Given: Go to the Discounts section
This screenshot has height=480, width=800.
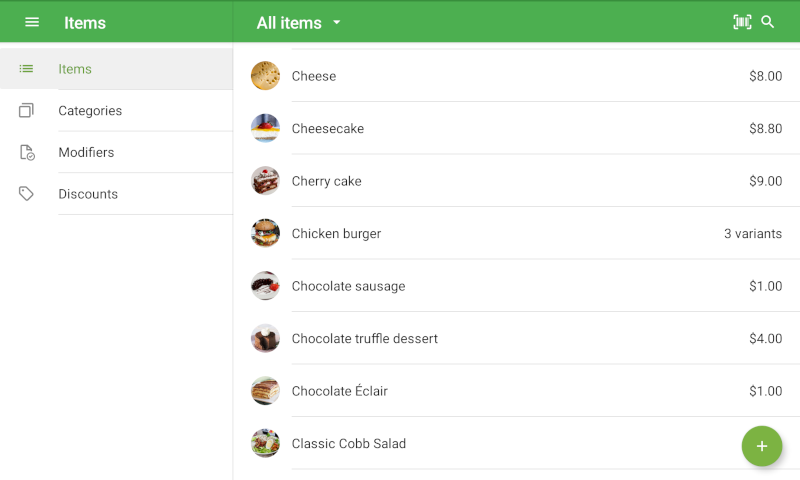Looking at the screenshot, I should [x=88, y=194].
